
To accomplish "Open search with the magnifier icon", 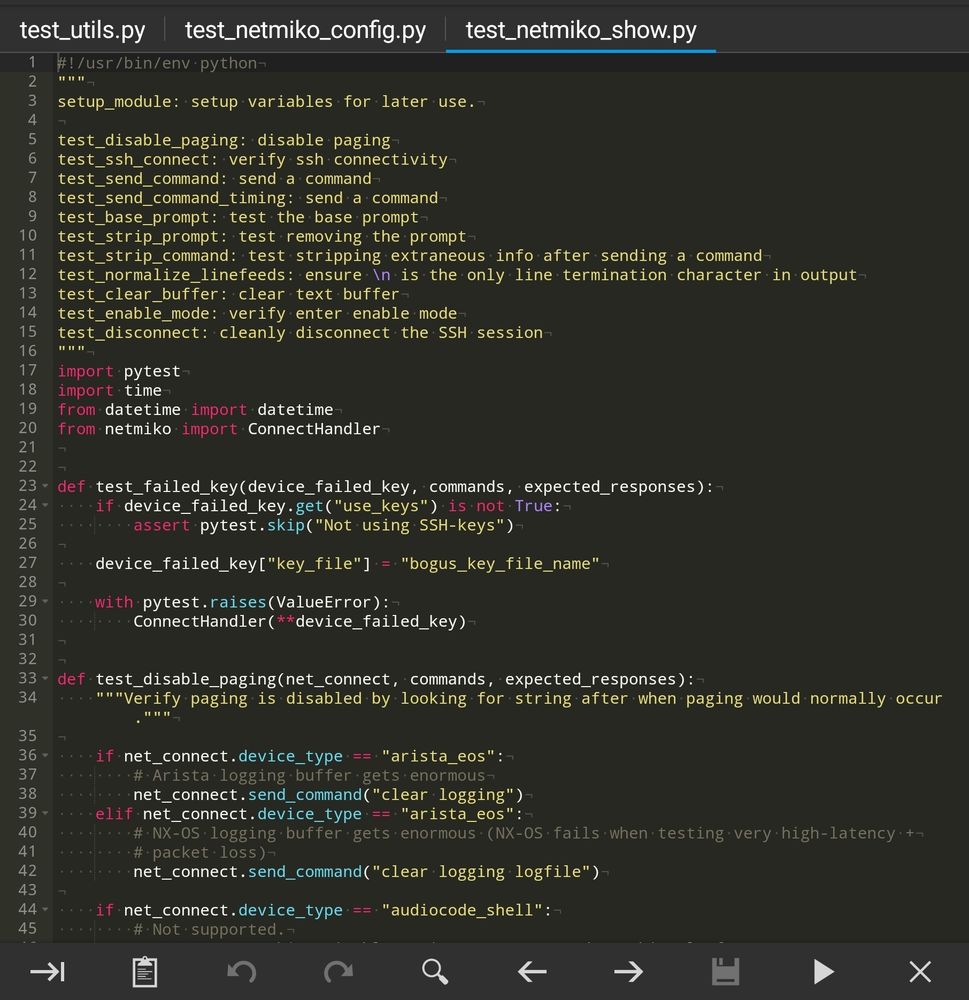I will point(435,972).
